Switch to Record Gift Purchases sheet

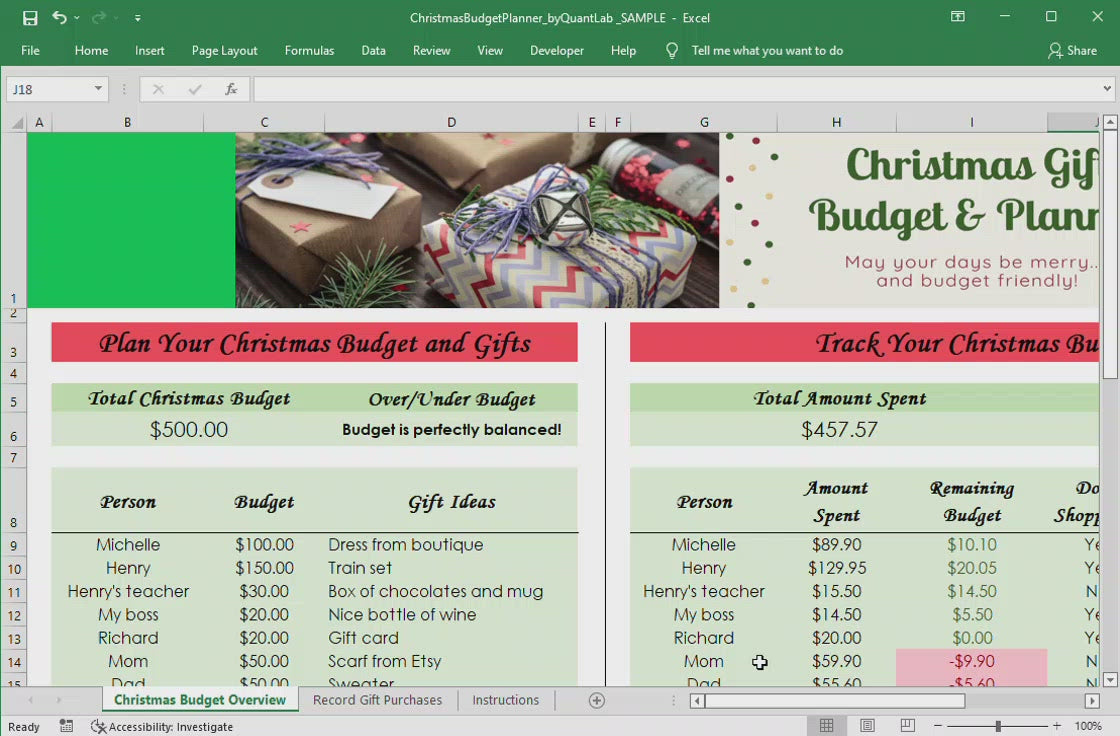click(377, 700)
